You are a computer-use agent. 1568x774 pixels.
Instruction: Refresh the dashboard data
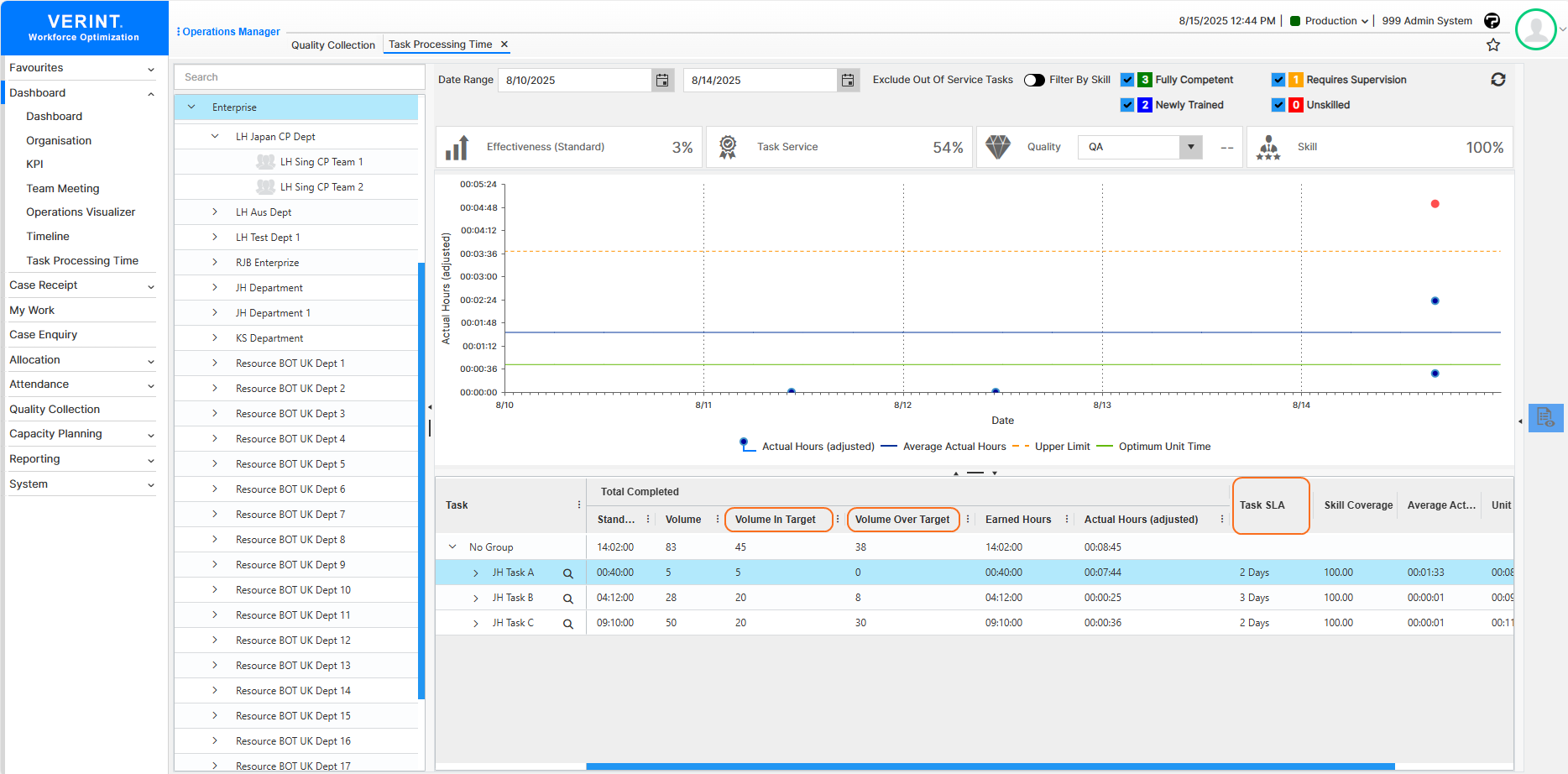click(x=1498, y=79)
